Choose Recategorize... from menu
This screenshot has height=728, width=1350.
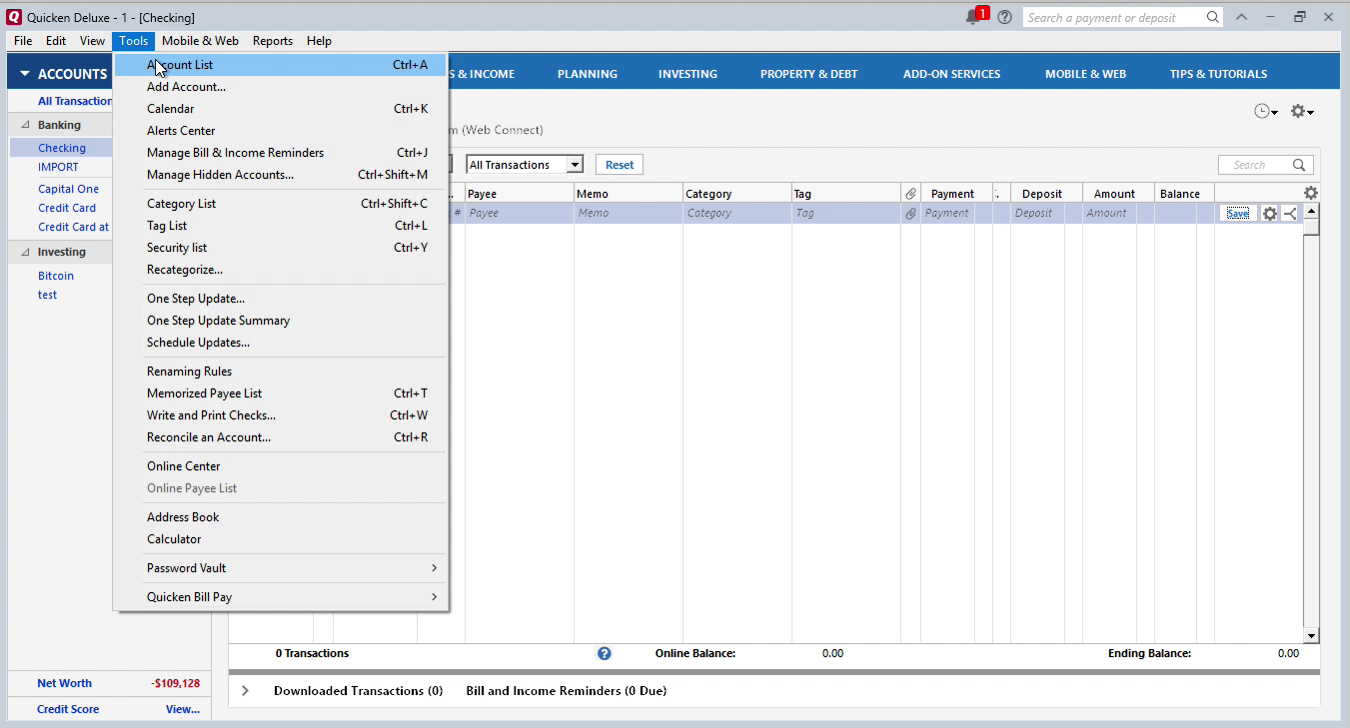[x=280, y=270]
